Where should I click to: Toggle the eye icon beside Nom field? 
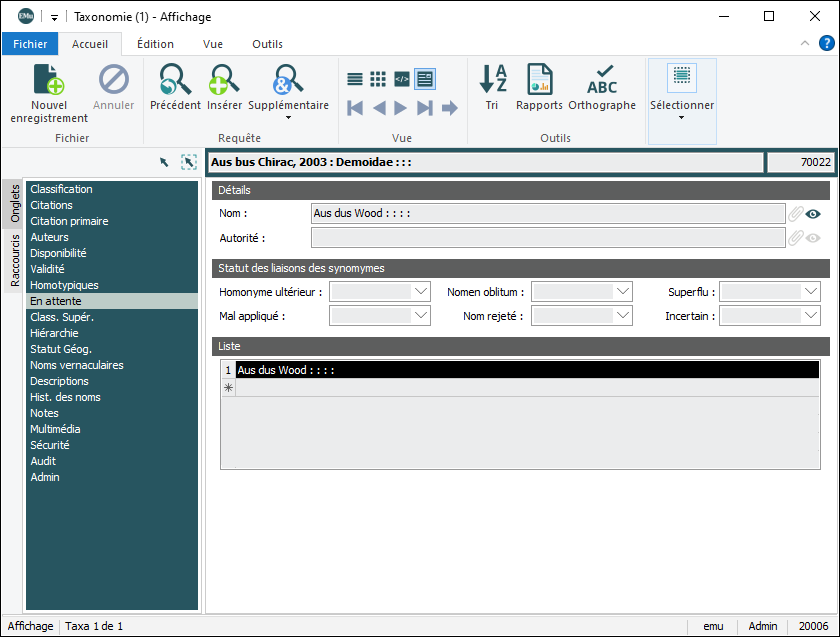(814, 213)
